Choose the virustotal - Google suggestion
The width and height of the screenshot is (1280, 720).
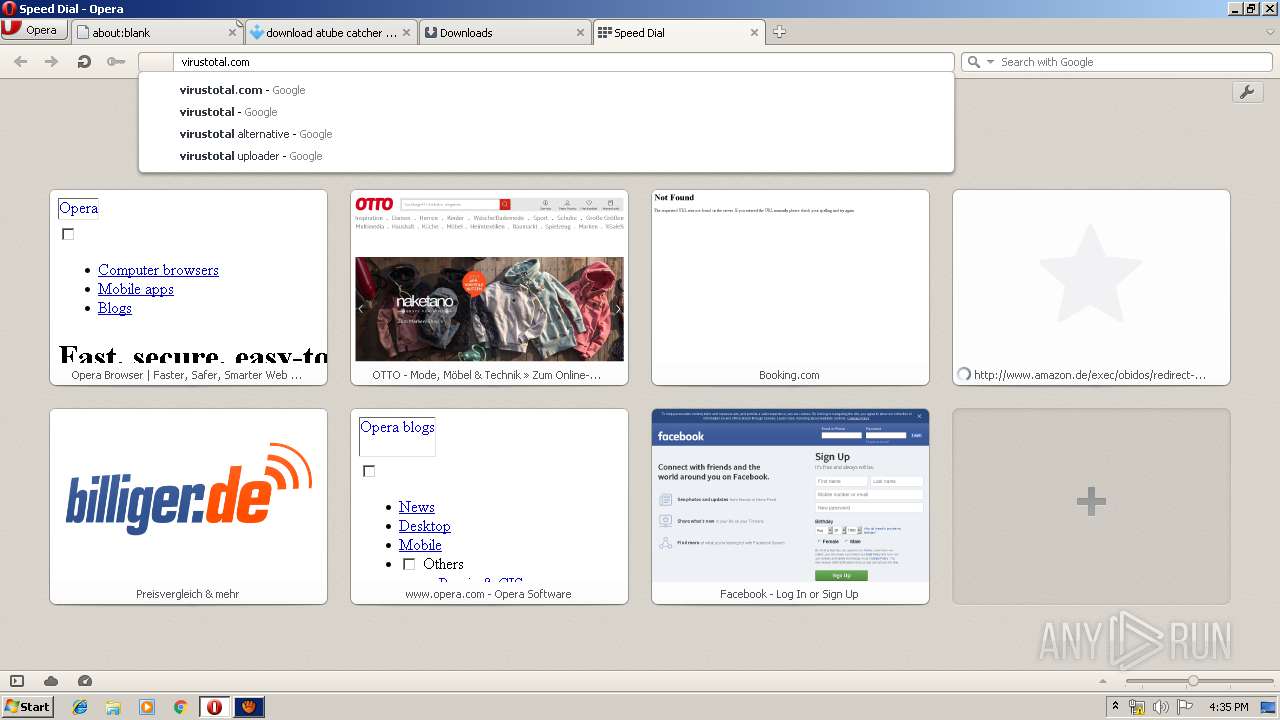[546, 112]
